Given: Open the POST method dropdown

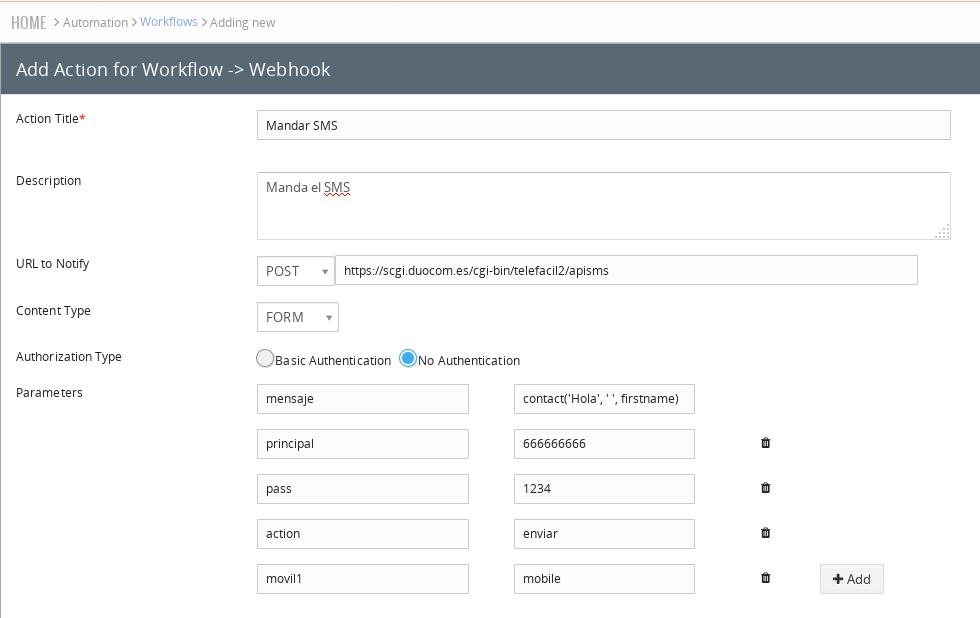Looking at the screenshot, I should coord(296,271).
